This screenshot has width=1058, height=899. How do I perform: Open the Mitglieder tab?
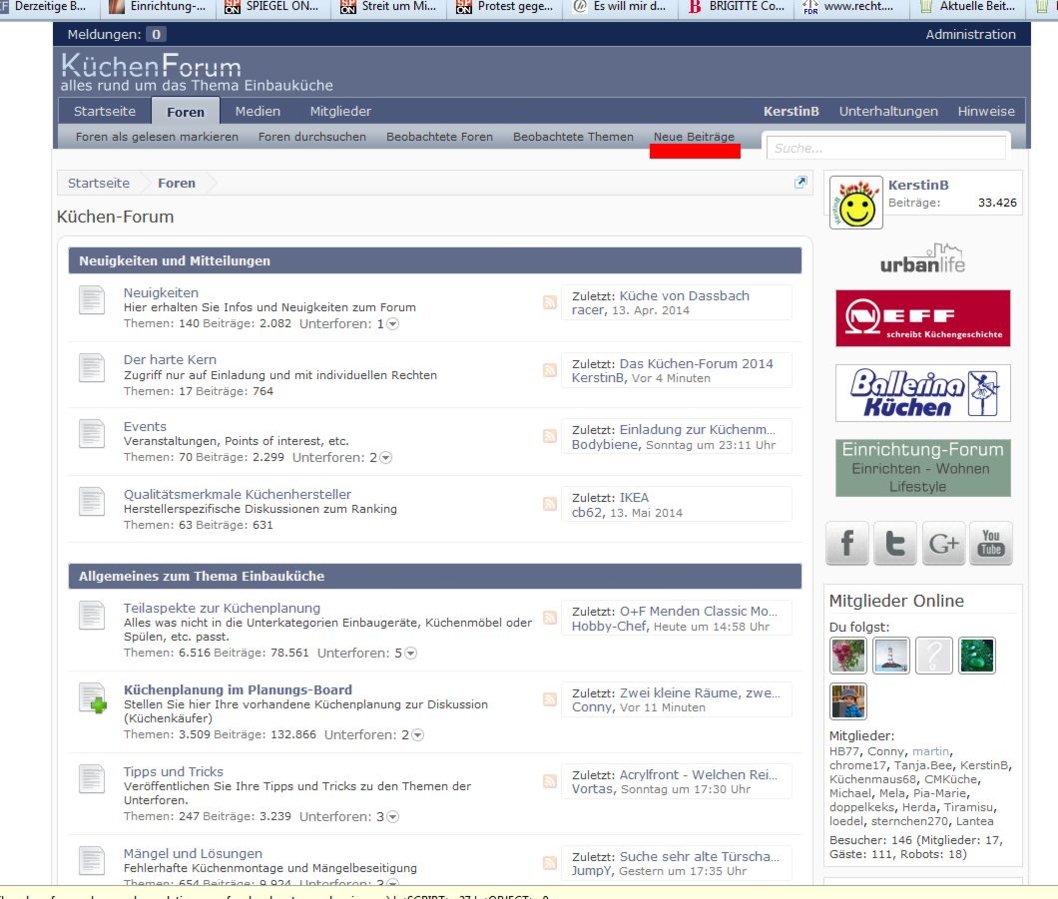pyautogui.click(x=340, y=112)
